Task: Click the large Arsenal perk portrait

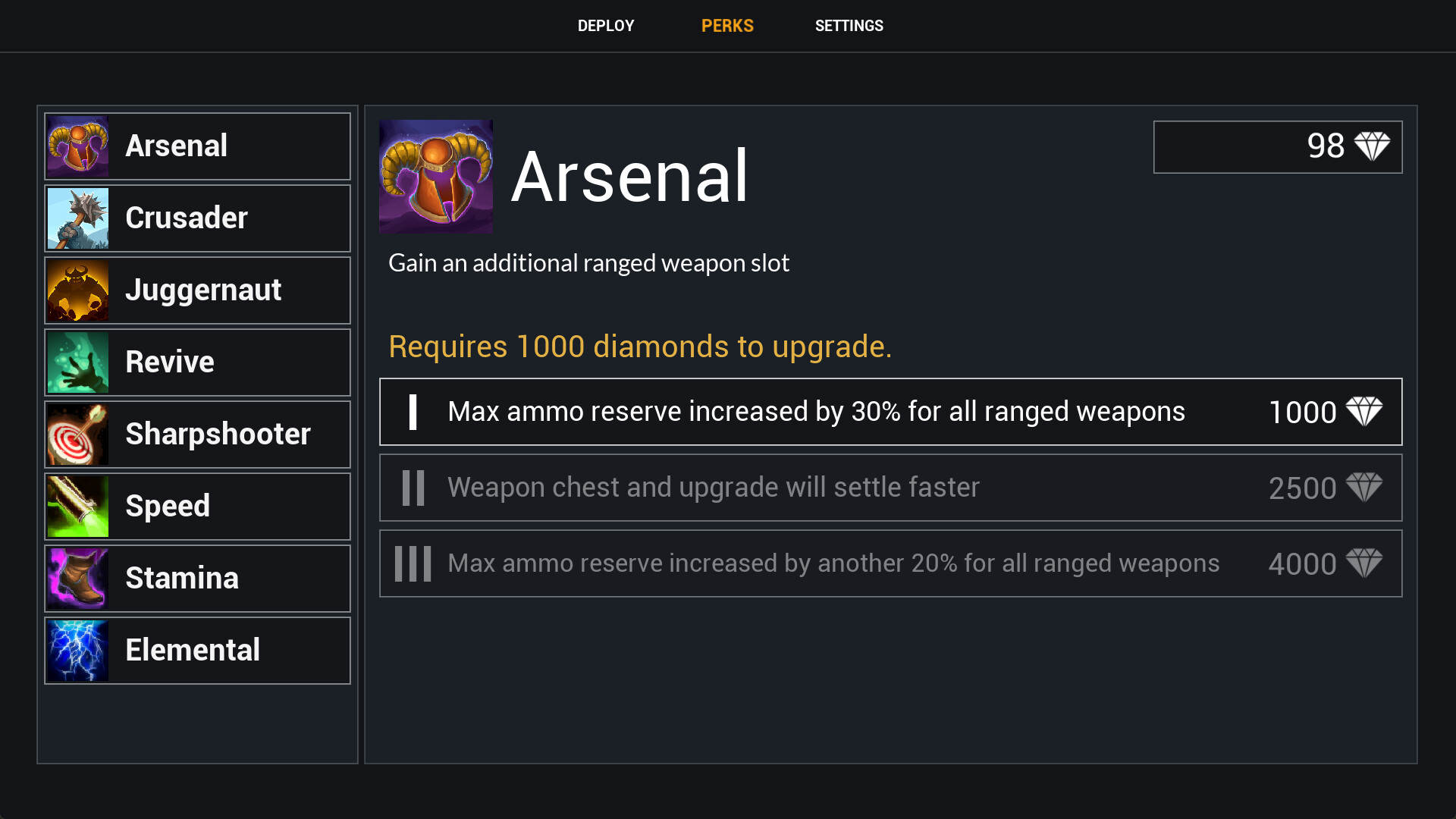Action: (436, 176)
